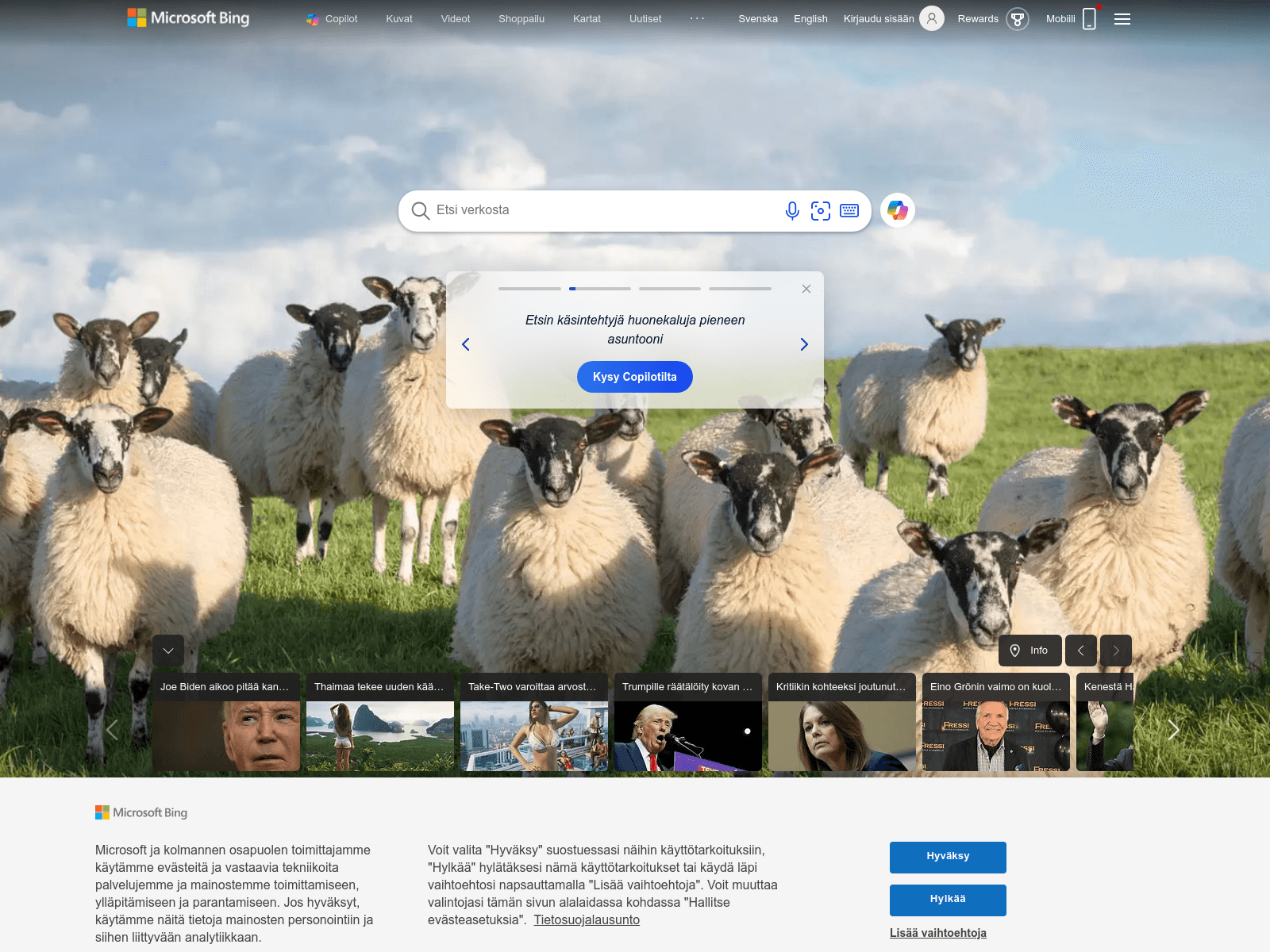Select fourth suggestion progress indicator
Screen dimensions: 1270x952
(x=740, y=289)
